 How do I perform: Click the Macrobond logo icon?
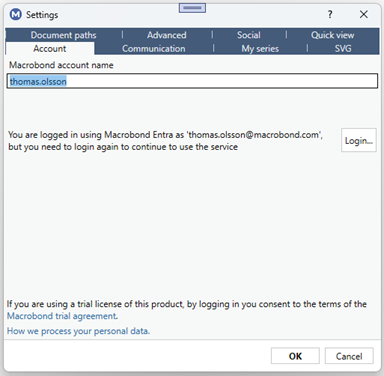point(15,14)
